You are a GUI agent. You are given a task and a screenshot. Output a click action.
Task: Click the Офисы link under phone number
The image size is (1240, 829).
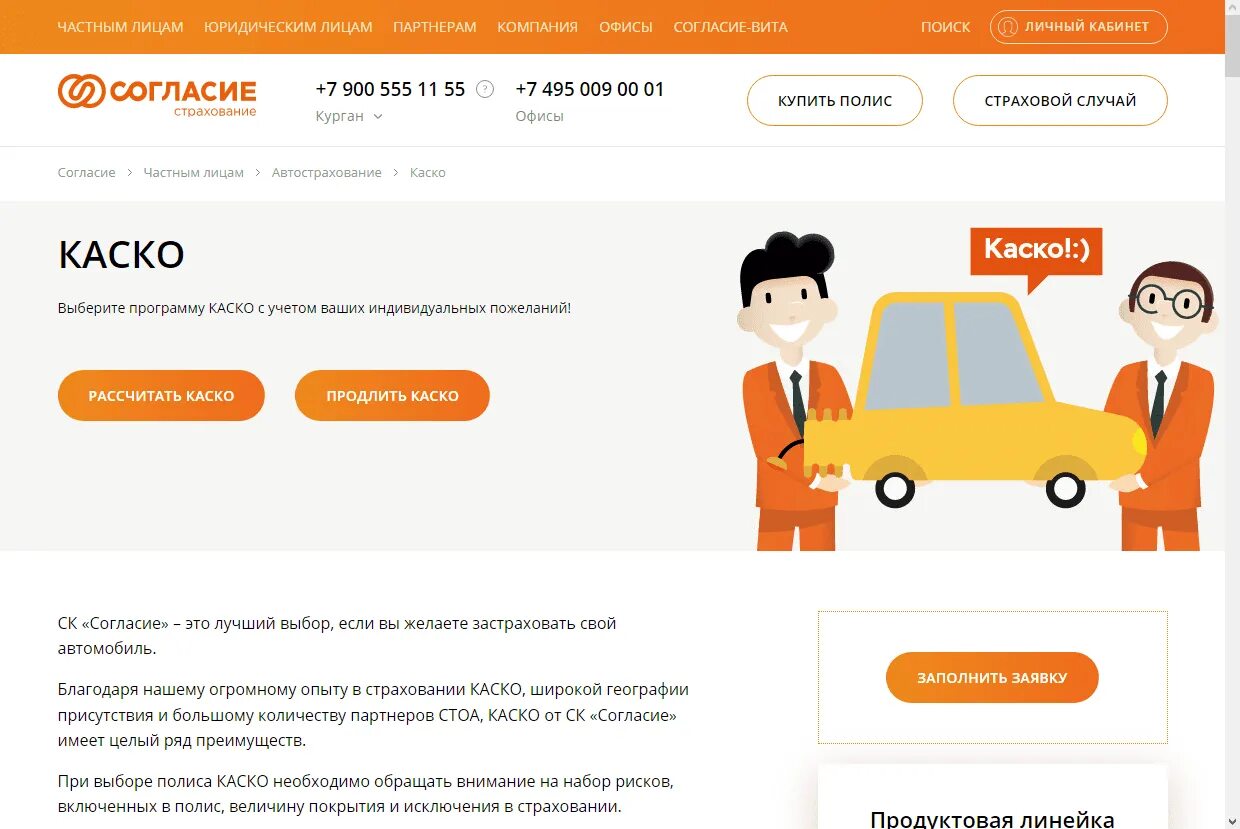pos(540,116)
